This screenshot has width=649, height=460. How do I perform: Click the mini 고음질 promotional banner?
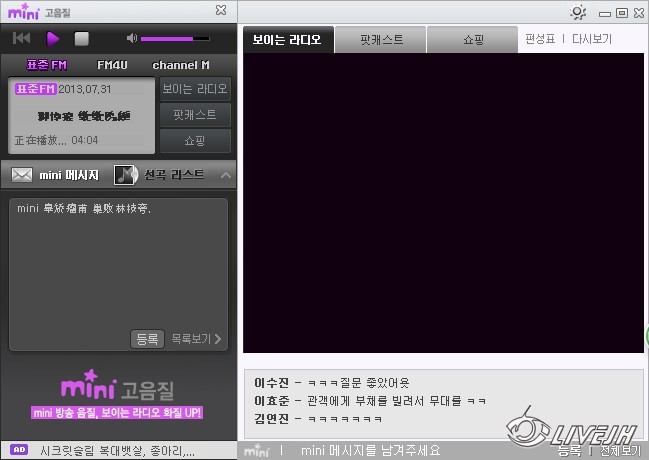(117, 395)
